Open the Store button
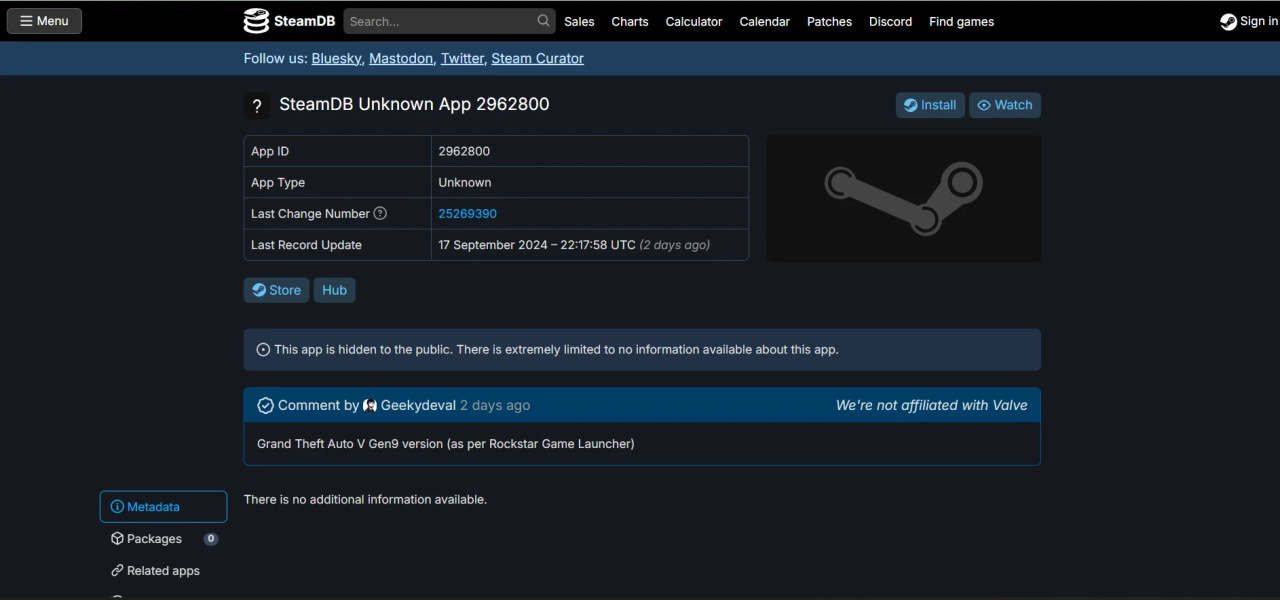 tap(276, 290)
